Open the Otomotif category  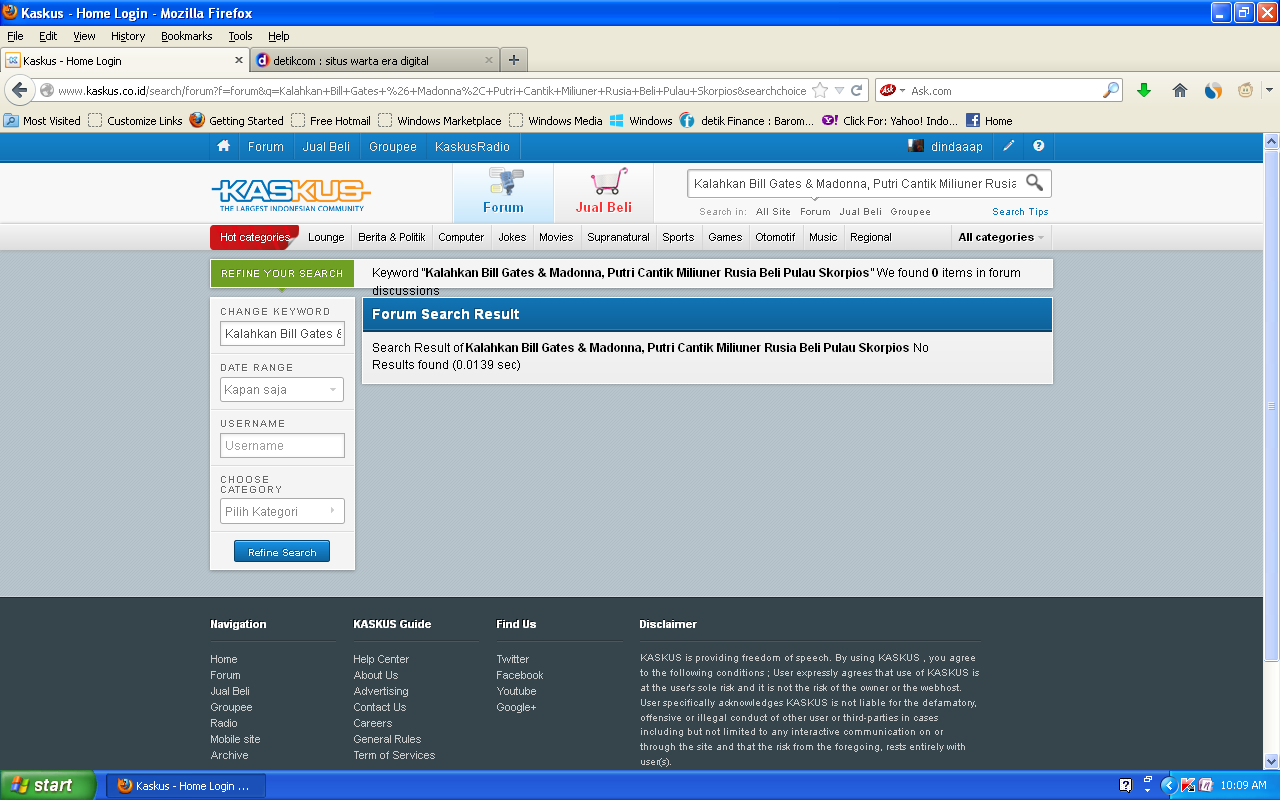click(x=775, y=237)
